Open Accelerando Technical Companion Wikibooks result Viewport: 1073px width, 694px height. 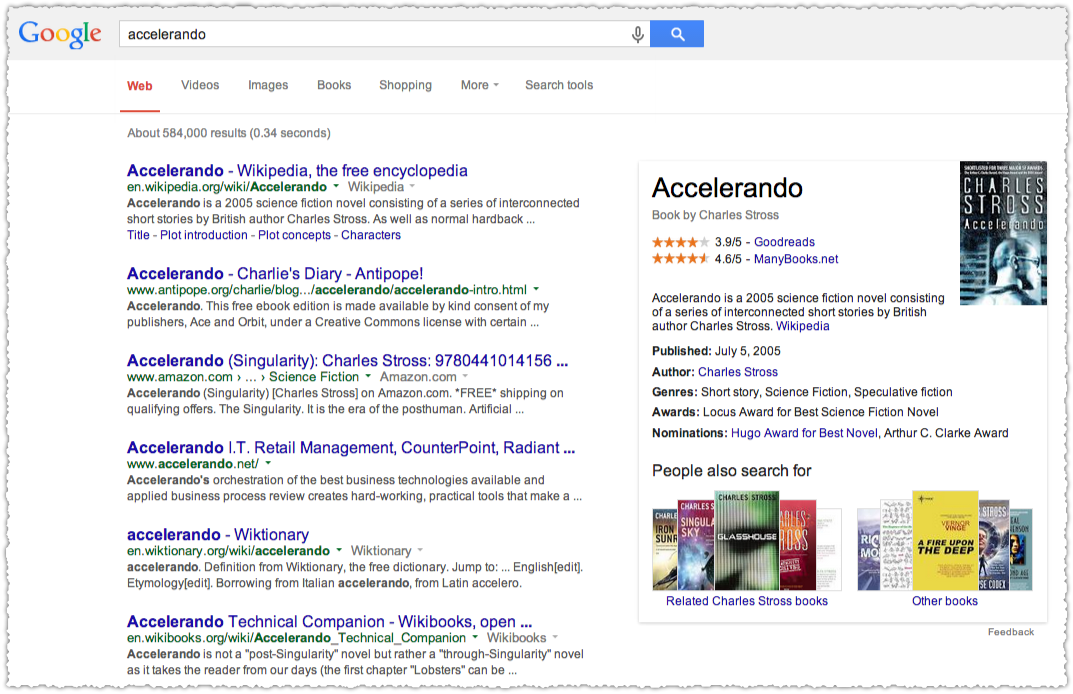pyautogui.click(x=329, y=621)
